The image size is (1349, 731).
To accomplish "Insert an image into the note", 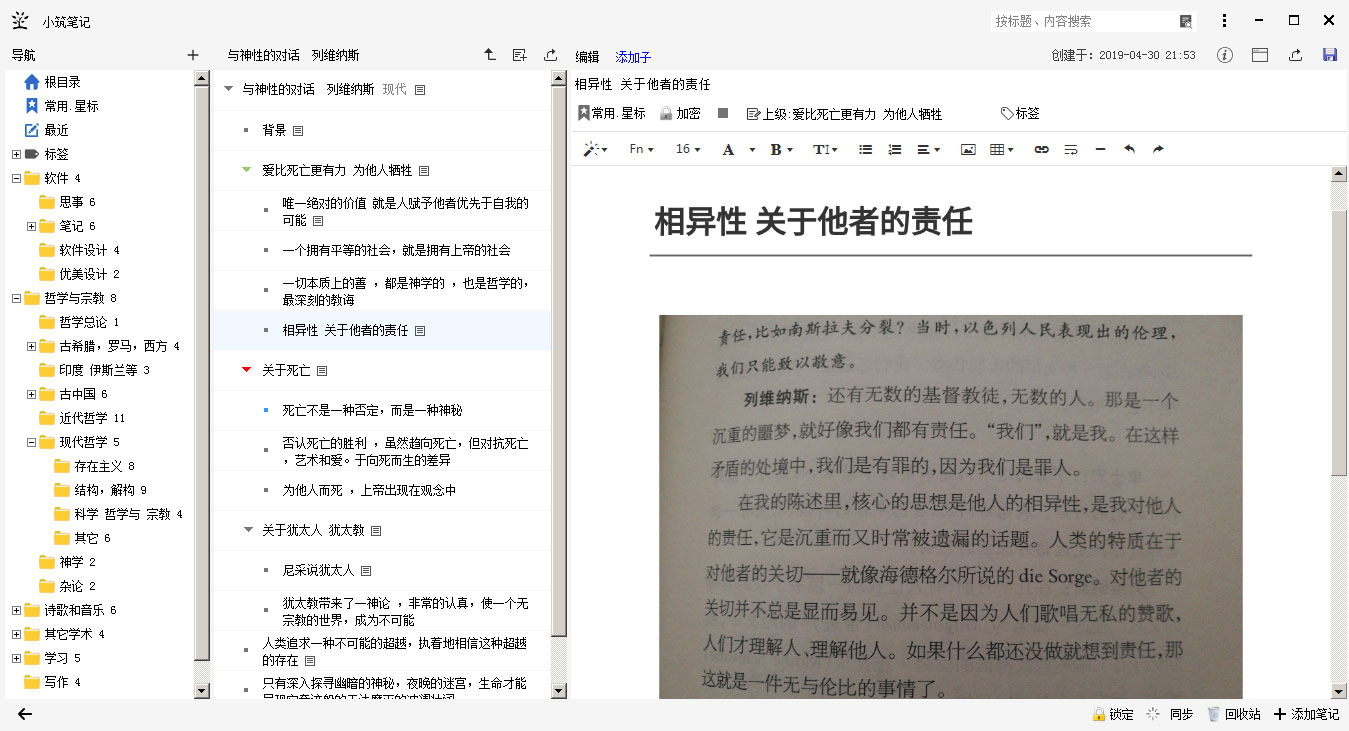I will pyautogui.click(x=967, y=150).
